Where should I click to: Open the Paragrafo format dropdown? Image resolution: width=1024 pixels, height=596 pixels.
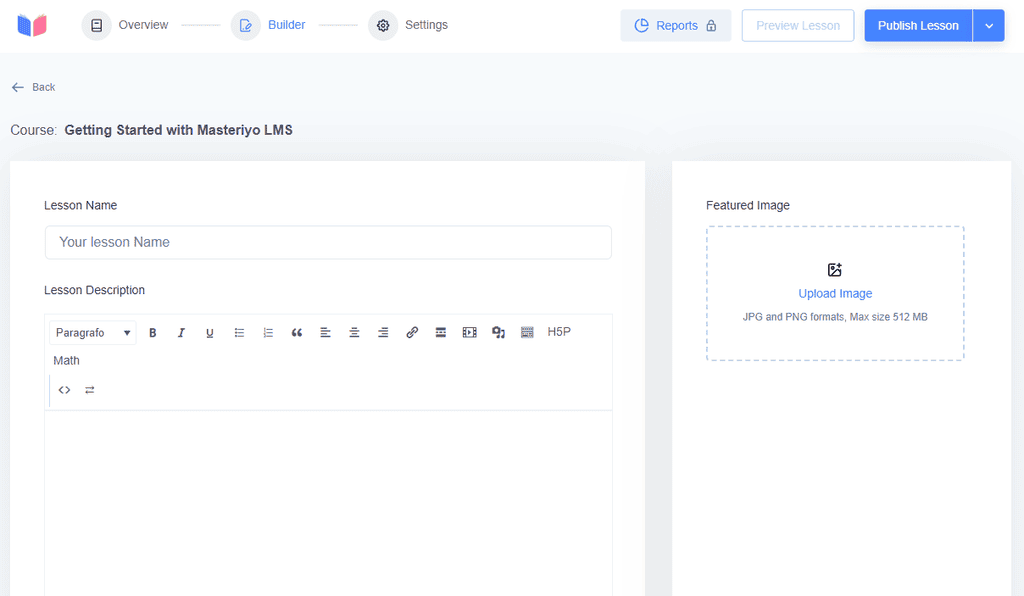[93, 332]
